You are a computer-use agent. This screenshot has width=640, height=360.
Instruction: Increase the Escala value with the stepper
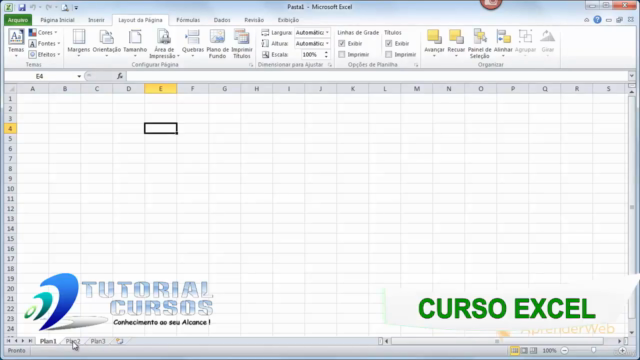[326, 52]
